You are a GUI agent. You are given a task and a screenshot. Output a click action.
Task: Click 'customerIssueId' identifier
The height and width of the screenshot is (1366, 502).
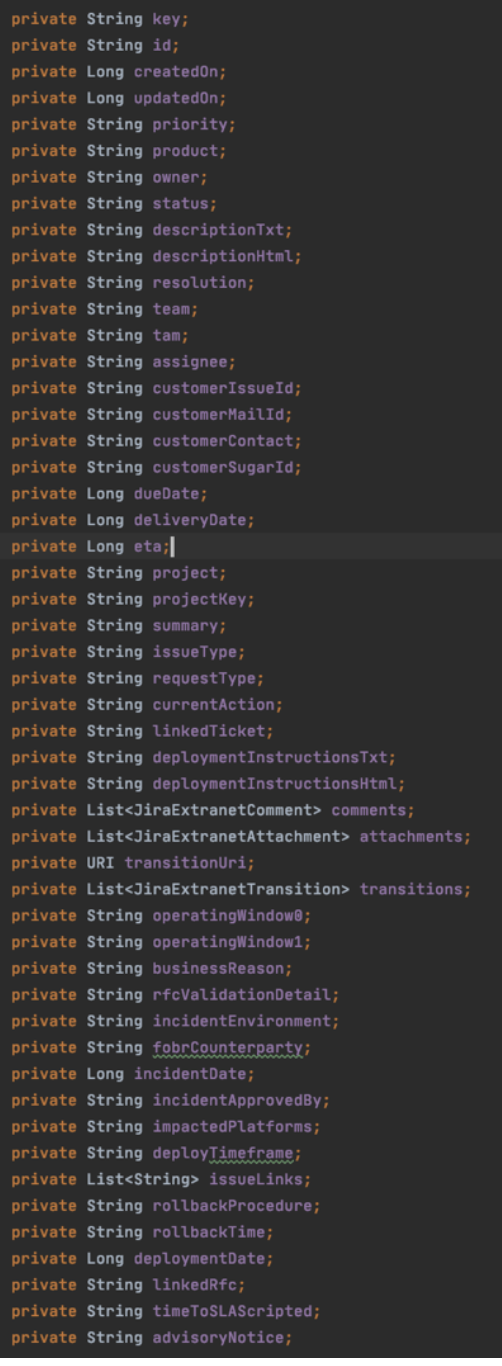[x=222, y=388]
